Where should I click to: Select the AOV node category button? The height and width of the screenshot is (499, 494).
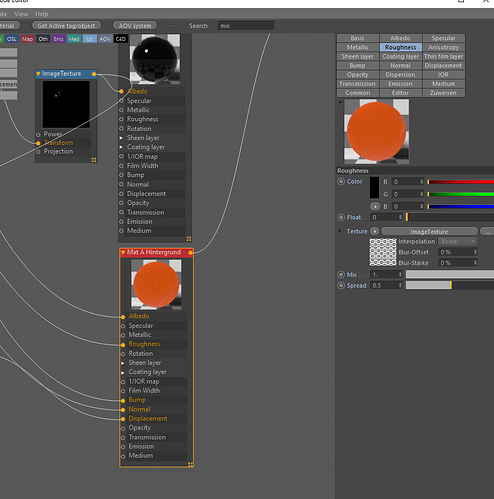click(x=105, y=39)
